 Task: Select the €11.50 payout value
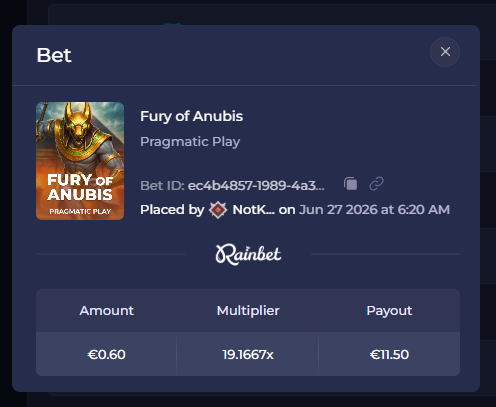(x=389, y=355)
